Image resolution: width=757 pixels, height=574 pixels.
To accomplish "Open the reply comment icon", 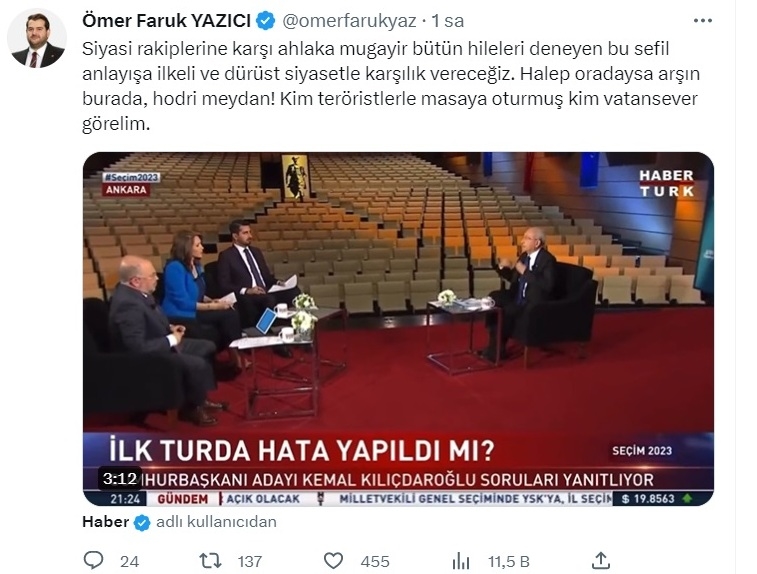I will coord(93,560).
